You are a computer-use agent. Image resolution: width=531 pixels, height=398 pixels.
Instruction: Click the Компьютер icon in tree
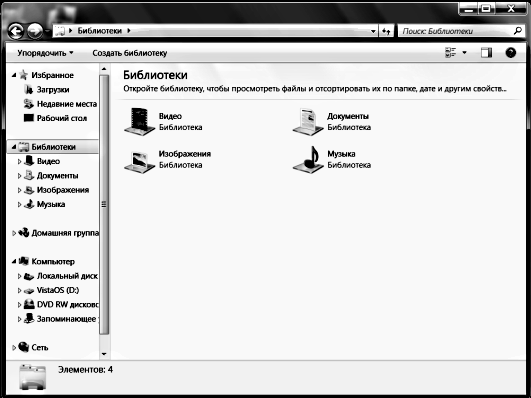[x=24, y=261]
